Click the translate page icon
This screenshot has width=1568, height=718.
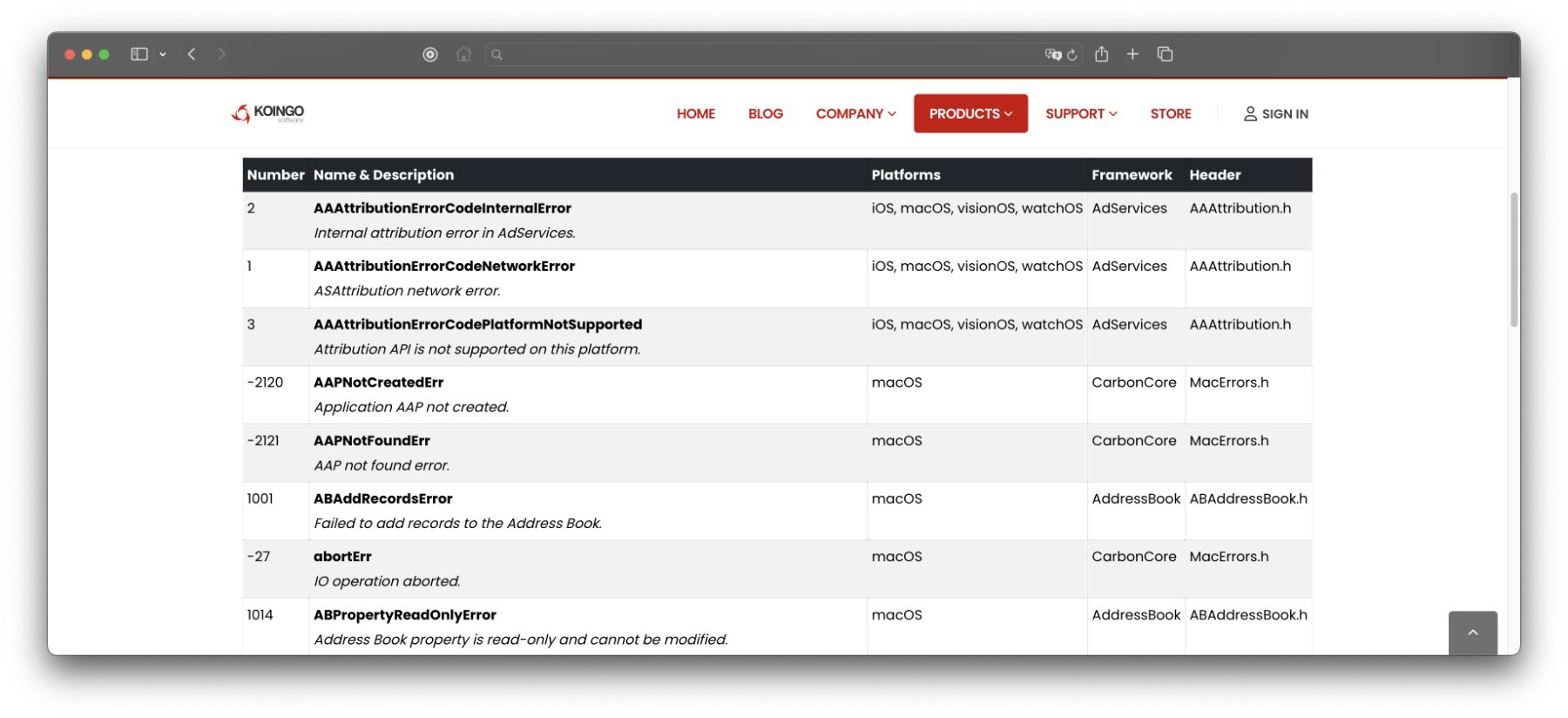point(1052,54)
